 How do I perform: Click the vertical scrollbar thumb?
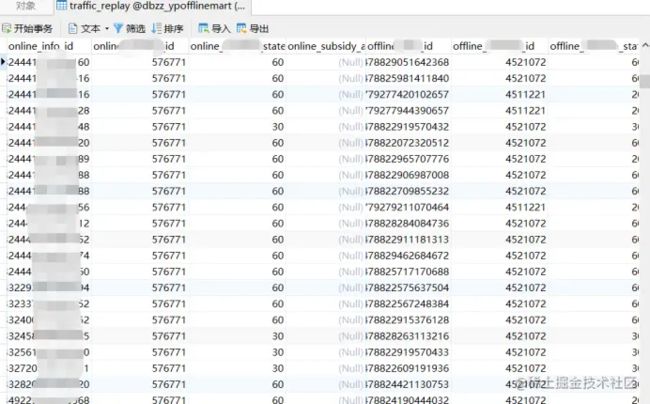coord(645,81)
